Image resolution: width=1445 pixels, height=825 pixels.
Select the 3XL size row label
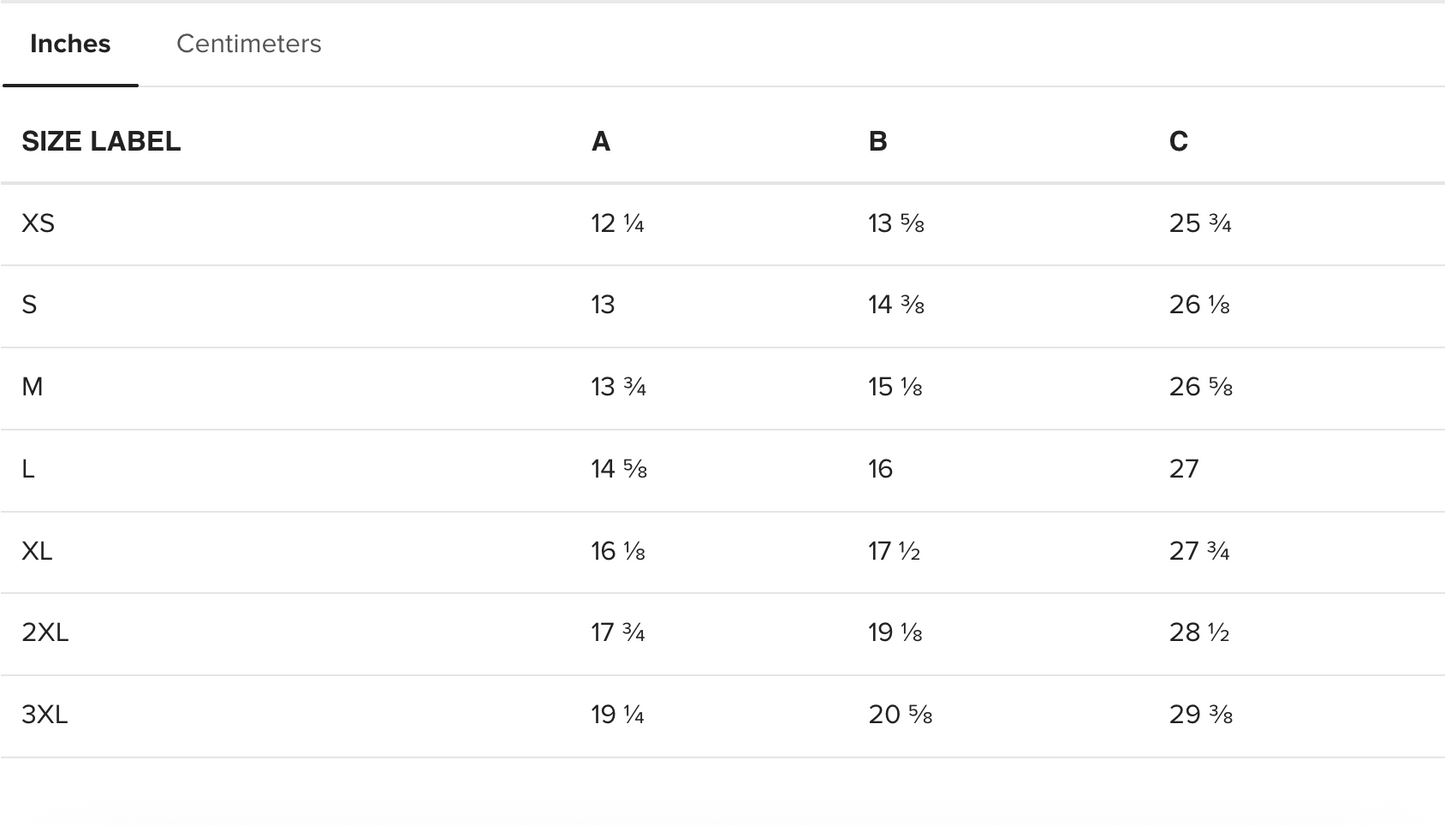(44, 715)
